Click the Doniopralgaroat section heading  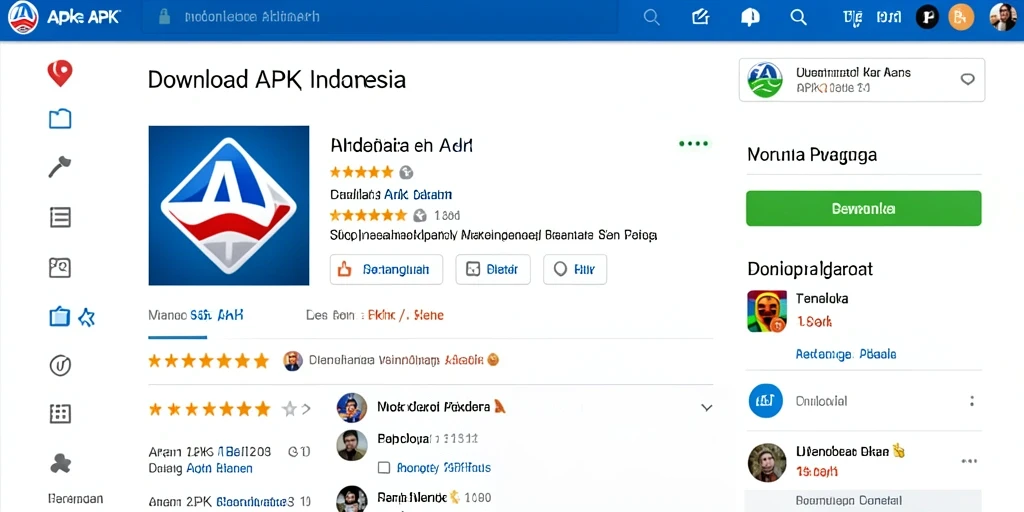click(810, 268)
